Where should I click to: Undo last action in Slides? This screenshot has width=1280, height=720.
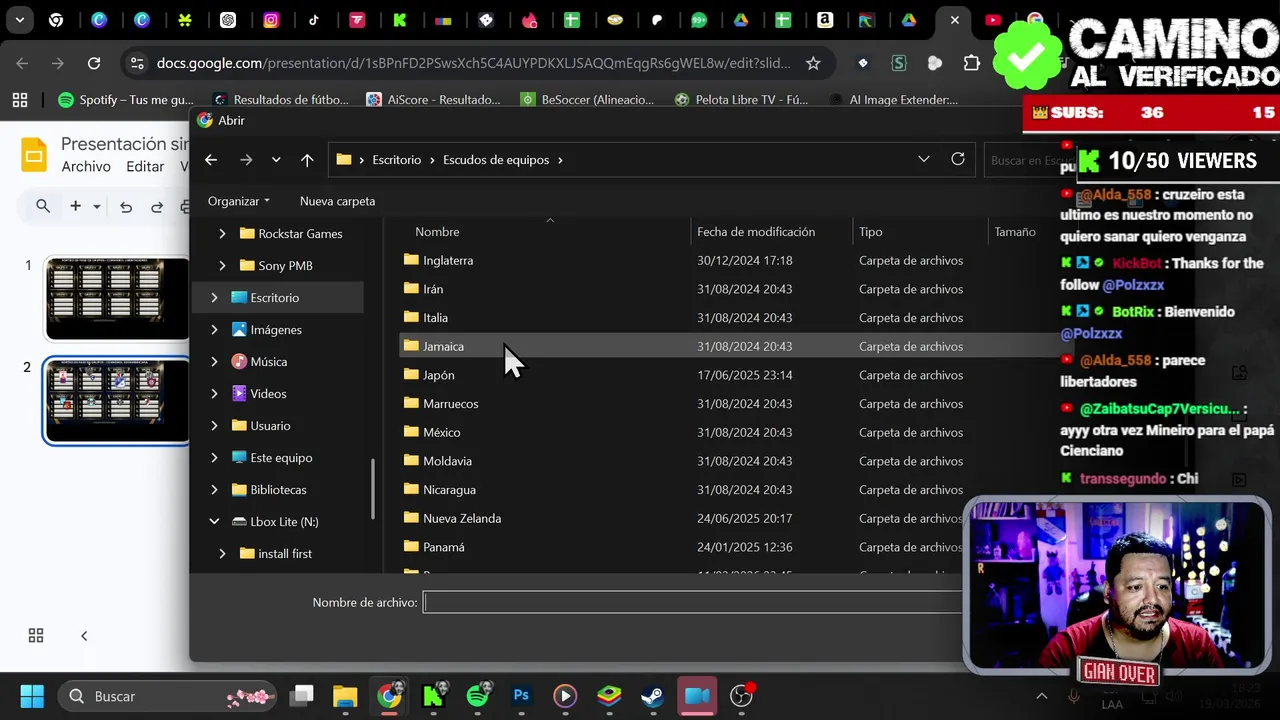[x=126, y=207]
